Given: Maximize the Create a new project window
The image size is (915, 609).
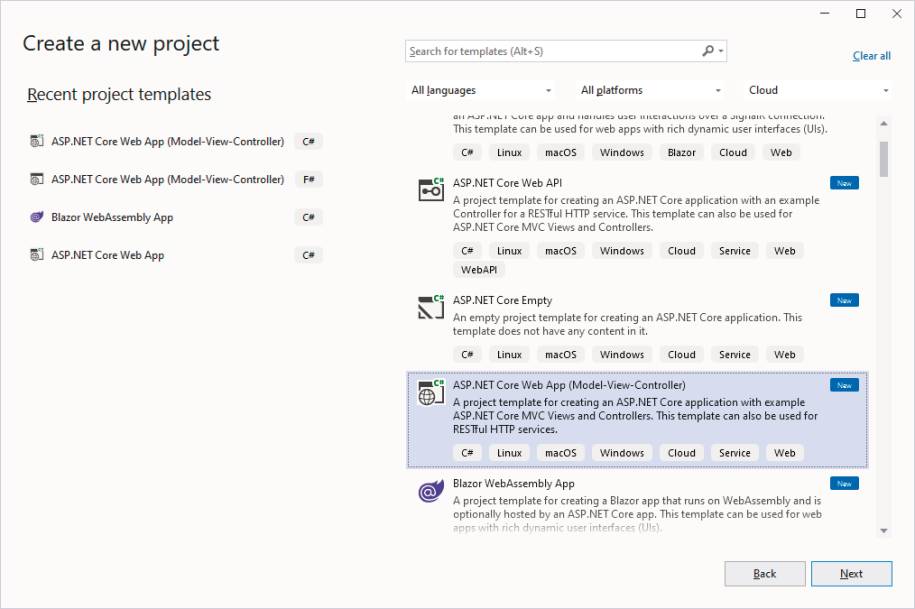Looking at the screenshot, I should (861, 13).
